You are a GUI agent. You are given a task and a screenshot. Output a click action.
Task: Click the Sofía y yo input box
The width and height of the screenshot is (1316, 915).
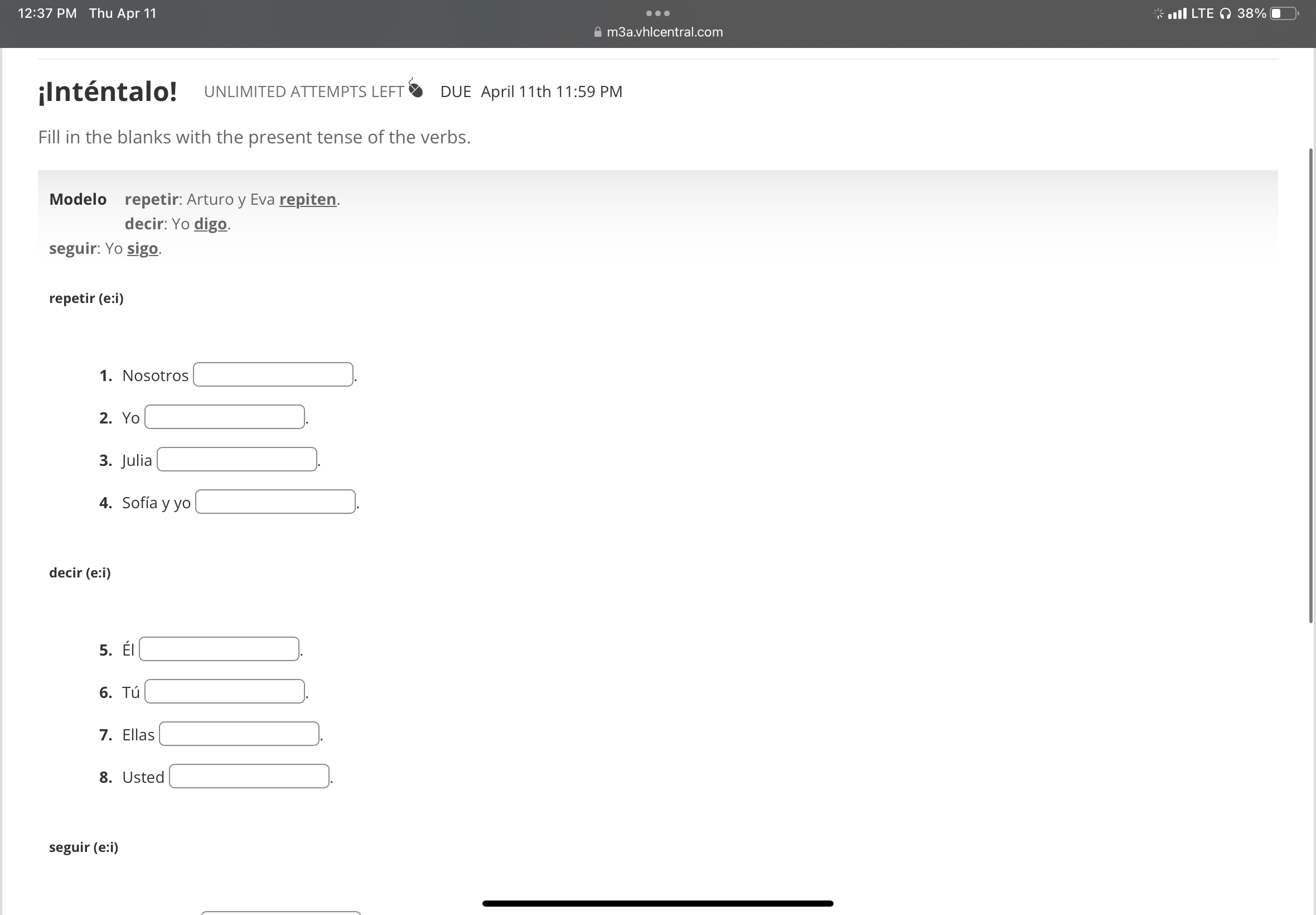(x=275, y=502)
